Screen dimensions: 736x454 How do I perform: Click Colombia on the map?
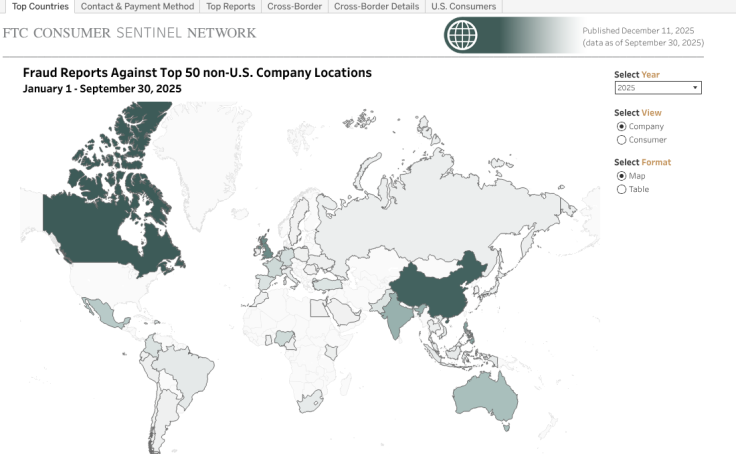point(152,346)
